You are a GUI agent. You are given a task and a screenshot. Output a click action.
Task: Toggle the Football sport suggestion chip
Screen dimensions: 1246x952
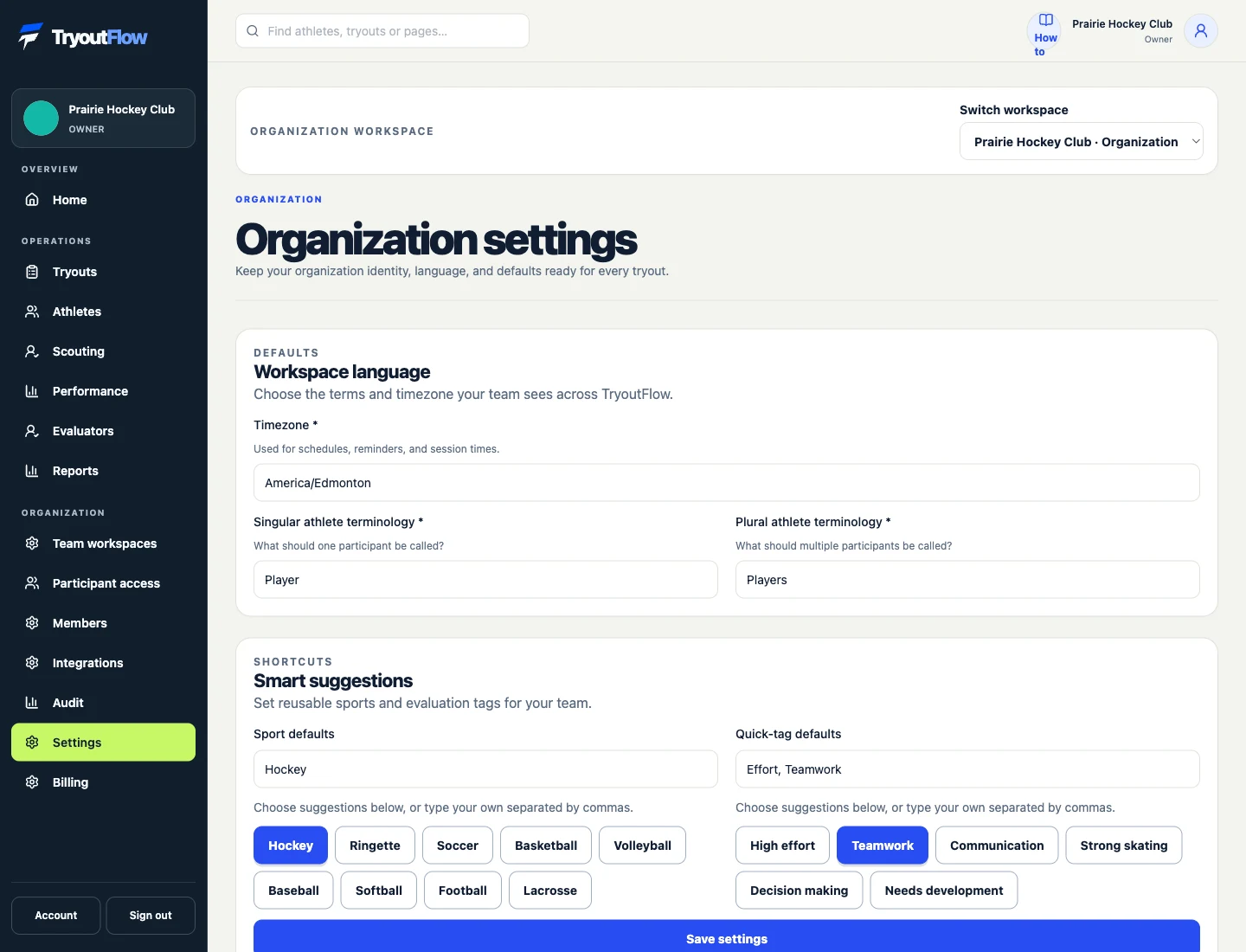tap(463, 891)
